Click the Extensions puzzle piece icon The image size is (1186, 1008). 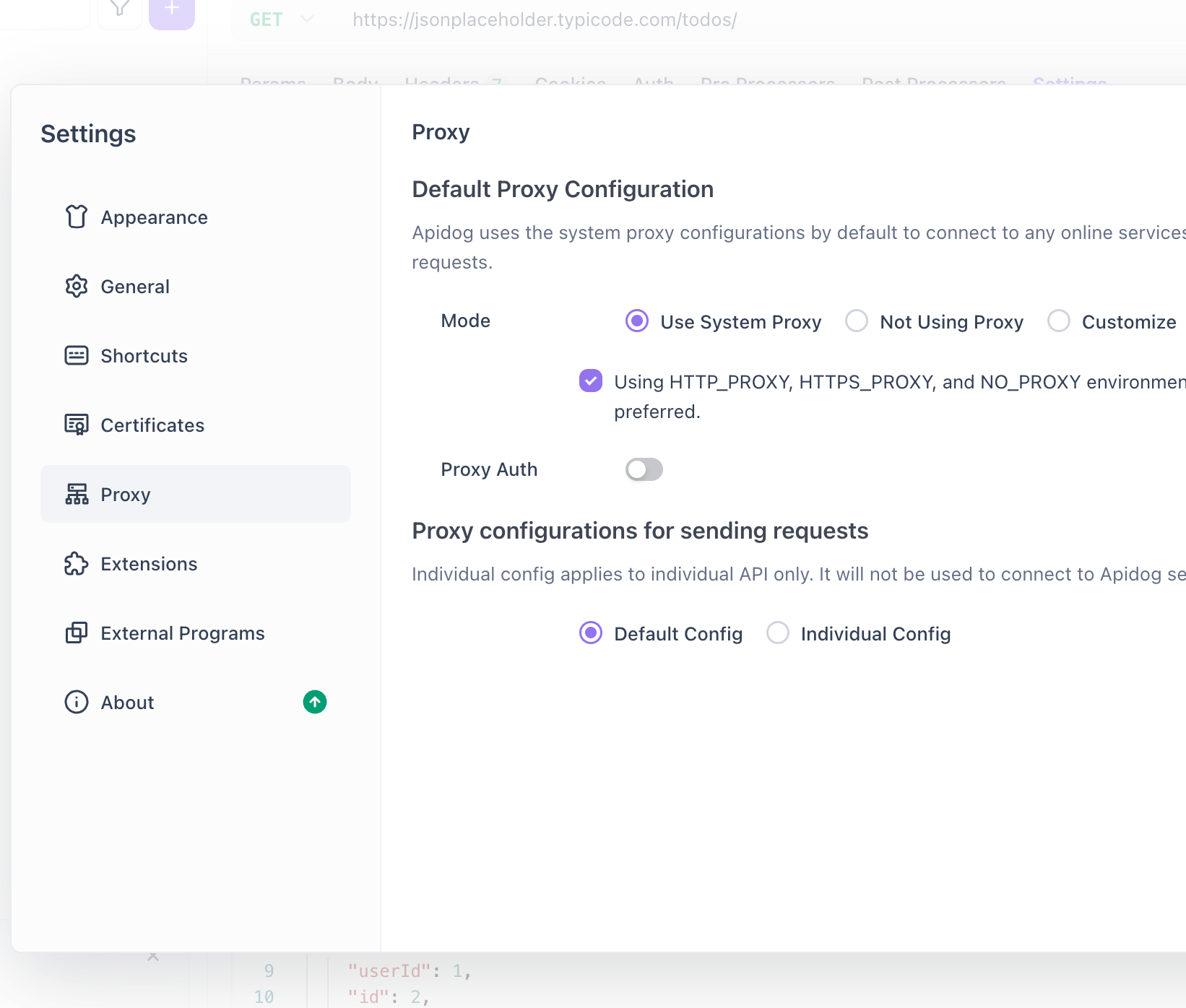[77, 563]
